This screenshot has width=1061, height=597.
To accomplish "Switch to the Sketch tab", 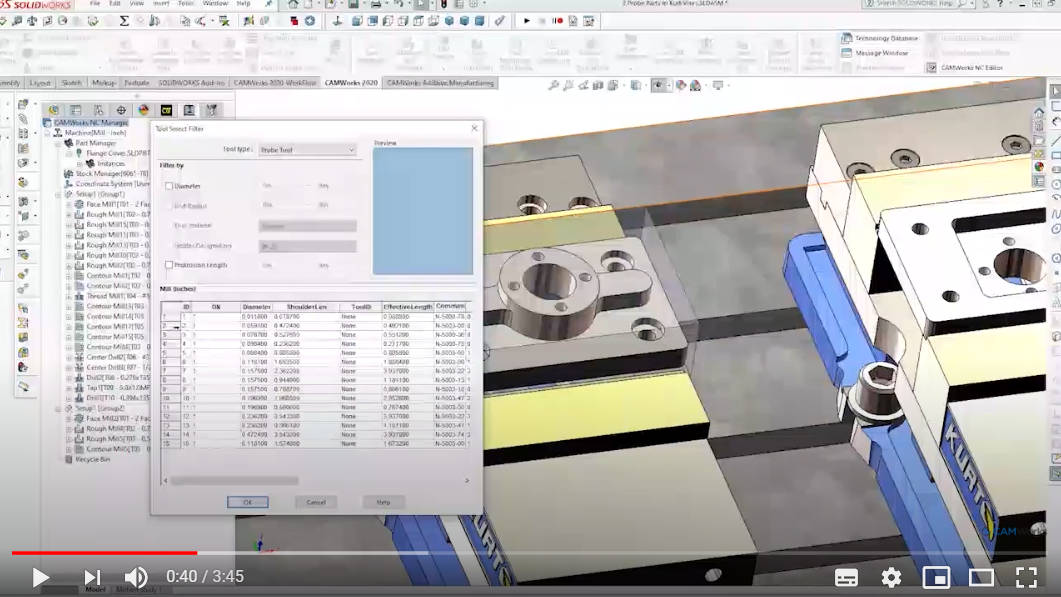I will (x=71, y=83).
